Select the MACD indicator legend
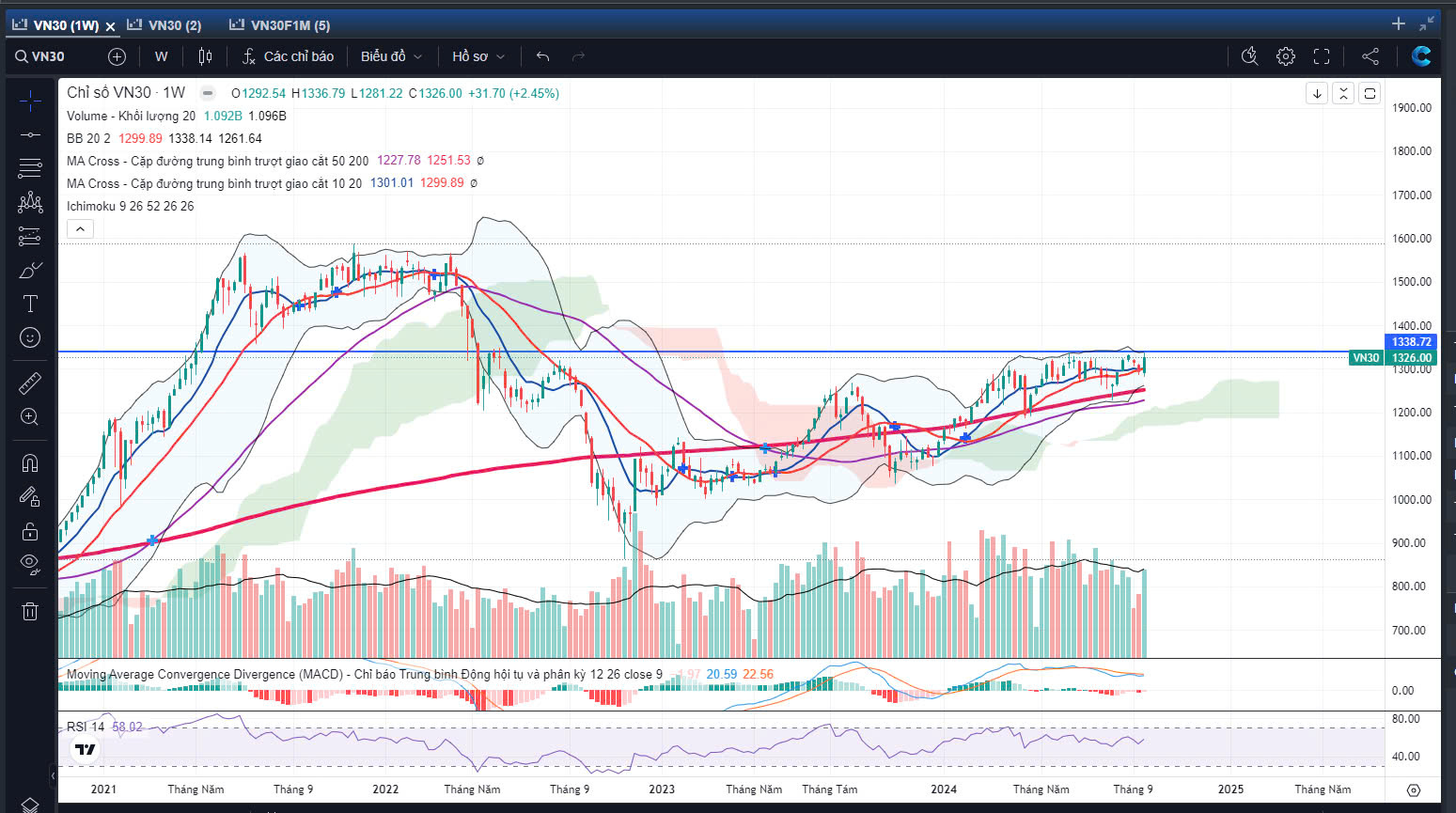1456x813 pixels. pos(364,674)
